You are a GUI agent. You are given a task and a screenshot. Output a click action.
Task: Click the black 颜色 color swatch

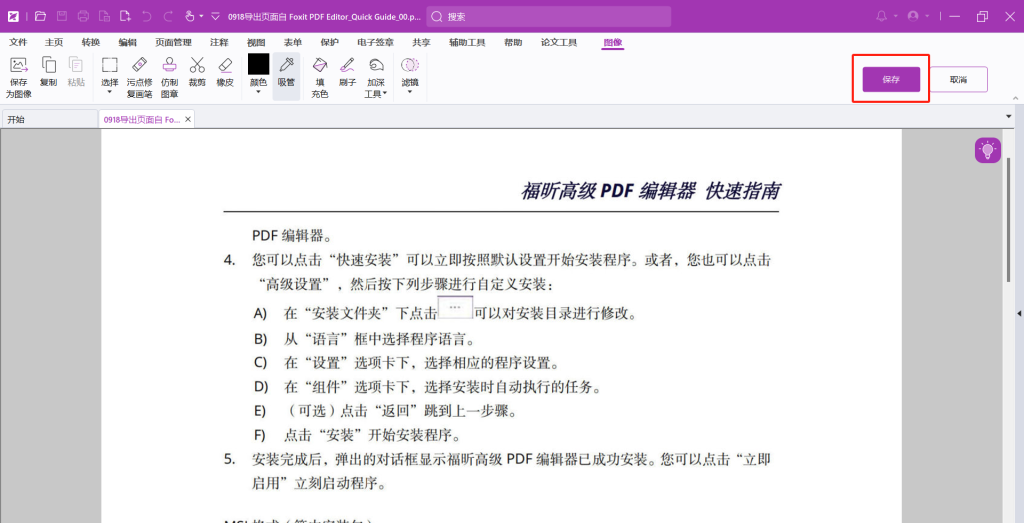pos(259,64)
